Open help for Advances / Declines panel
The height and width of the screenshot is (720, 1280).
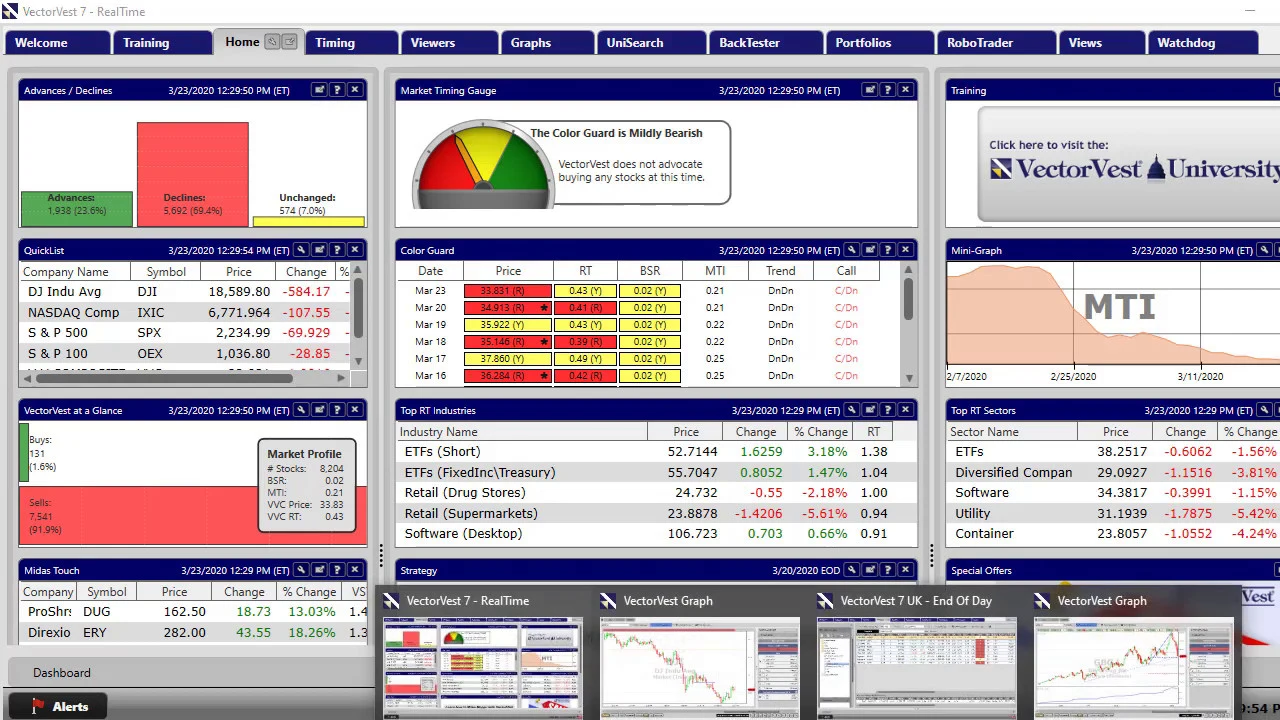point(337,90)
